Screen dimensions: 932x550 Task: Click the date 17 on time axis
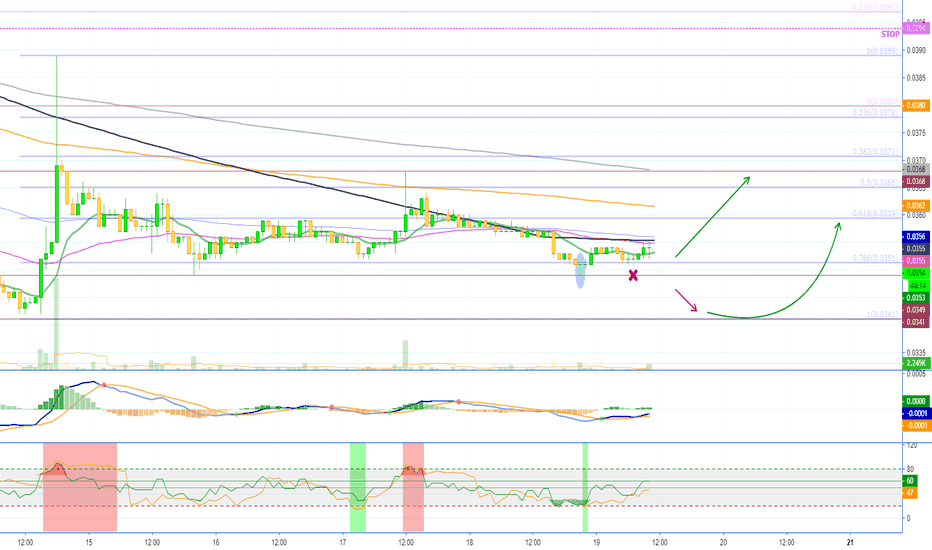pyautogui.click(x=342, y=542)
